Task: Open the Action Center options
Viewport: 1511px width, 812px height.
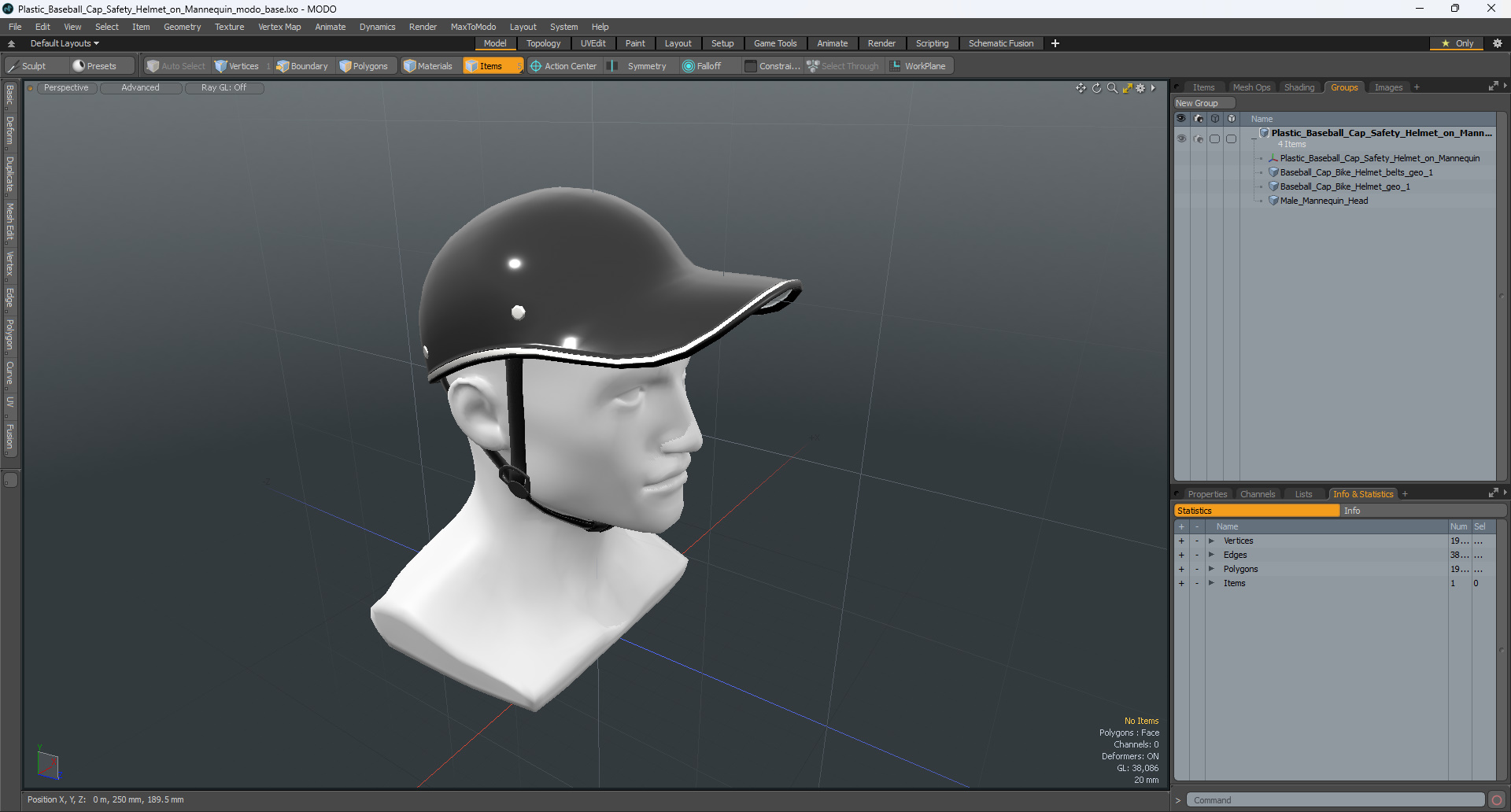Action: point(564,66)
